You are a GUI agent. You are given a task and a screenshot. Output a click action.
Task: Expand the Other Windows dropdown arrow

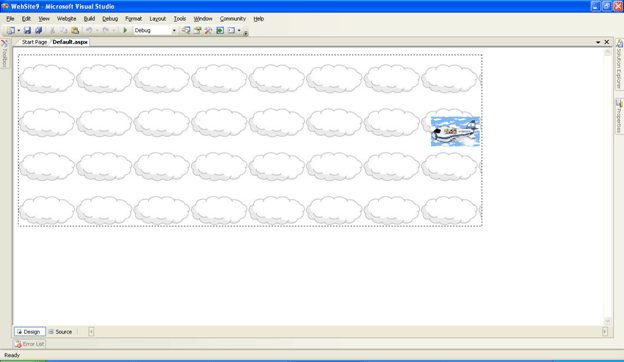239,30
